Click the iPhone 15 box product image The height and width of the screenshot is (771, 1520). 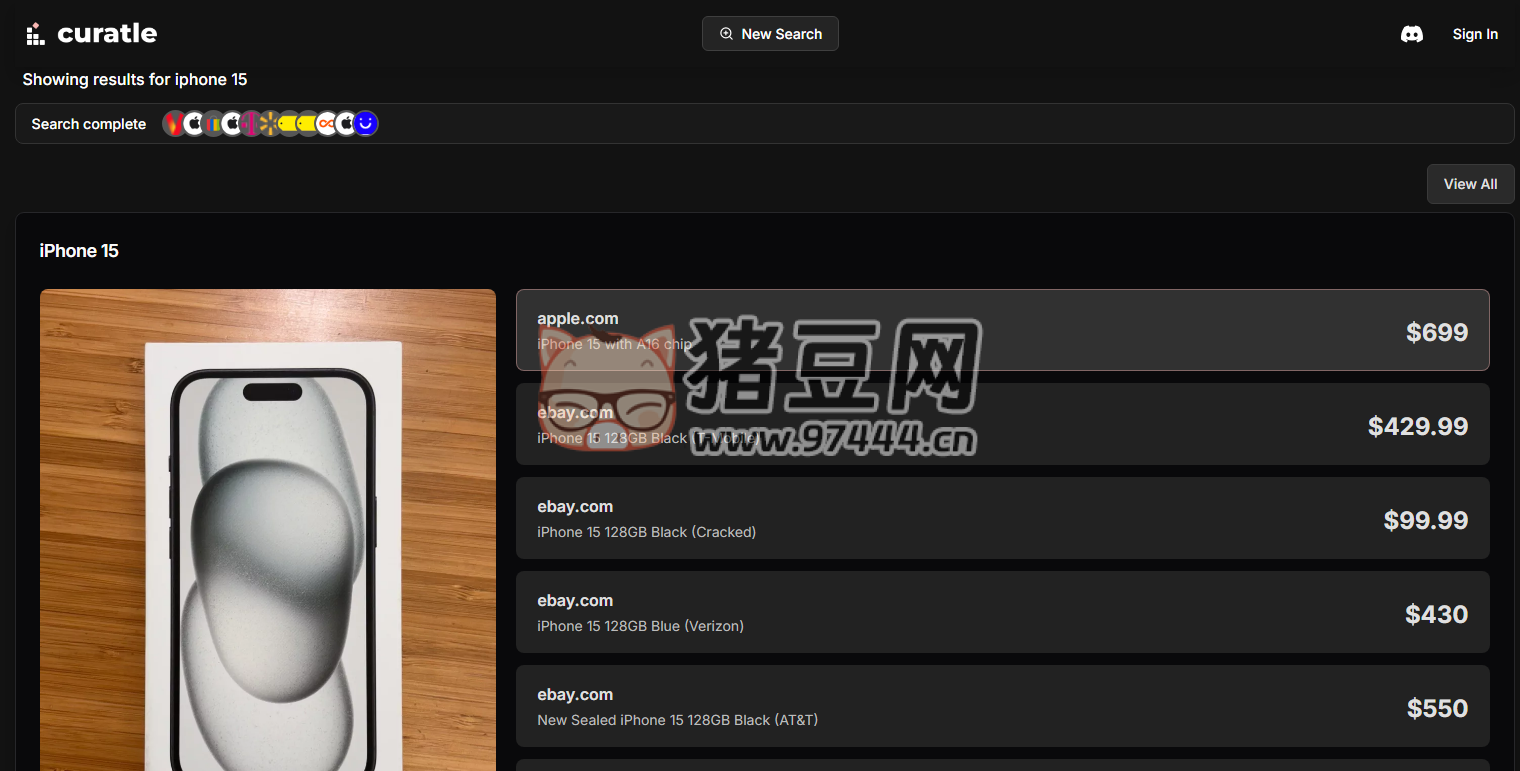coord(268,530)
